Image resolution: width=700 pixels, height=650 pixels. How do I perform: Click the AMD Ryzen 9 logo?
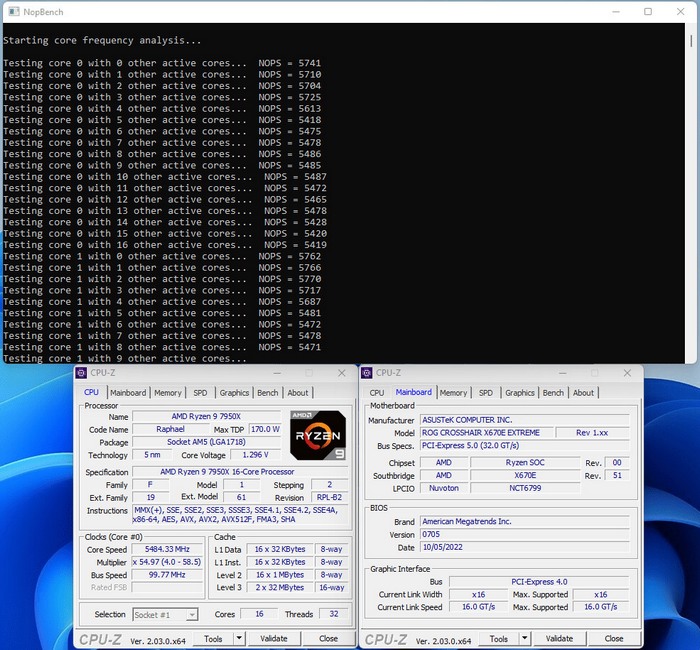coord(317,433)
